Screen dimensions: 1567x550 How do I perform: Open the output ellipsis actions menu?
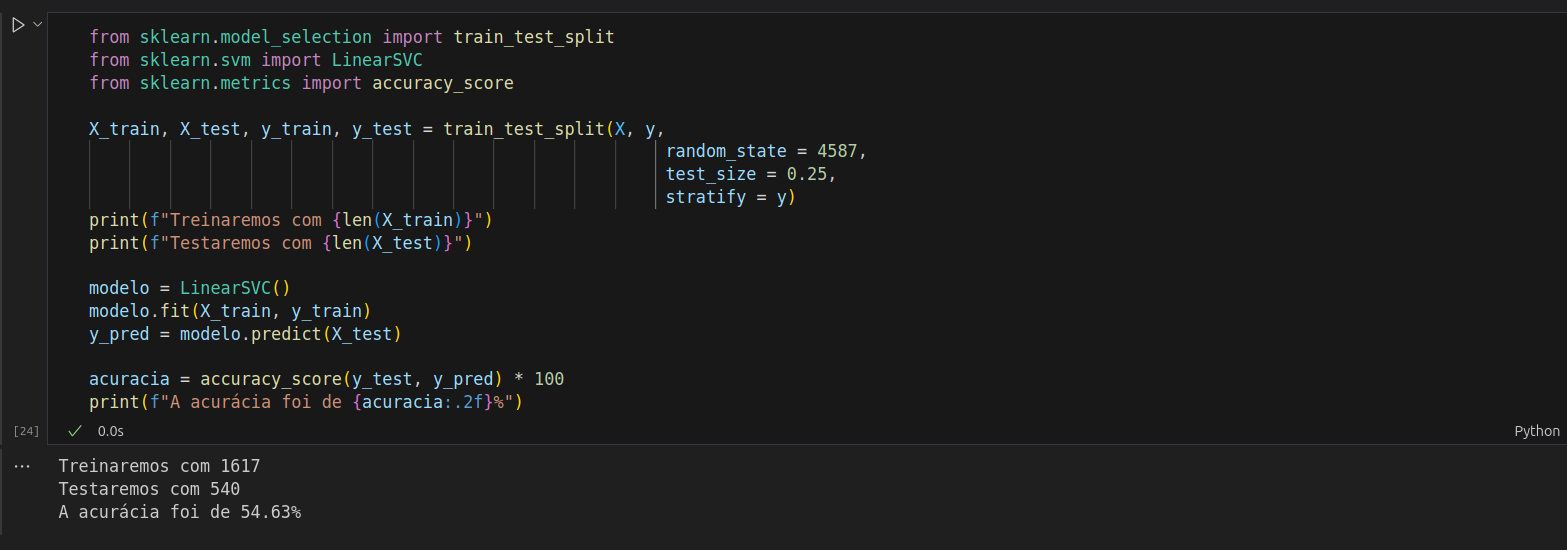point(22,466)
